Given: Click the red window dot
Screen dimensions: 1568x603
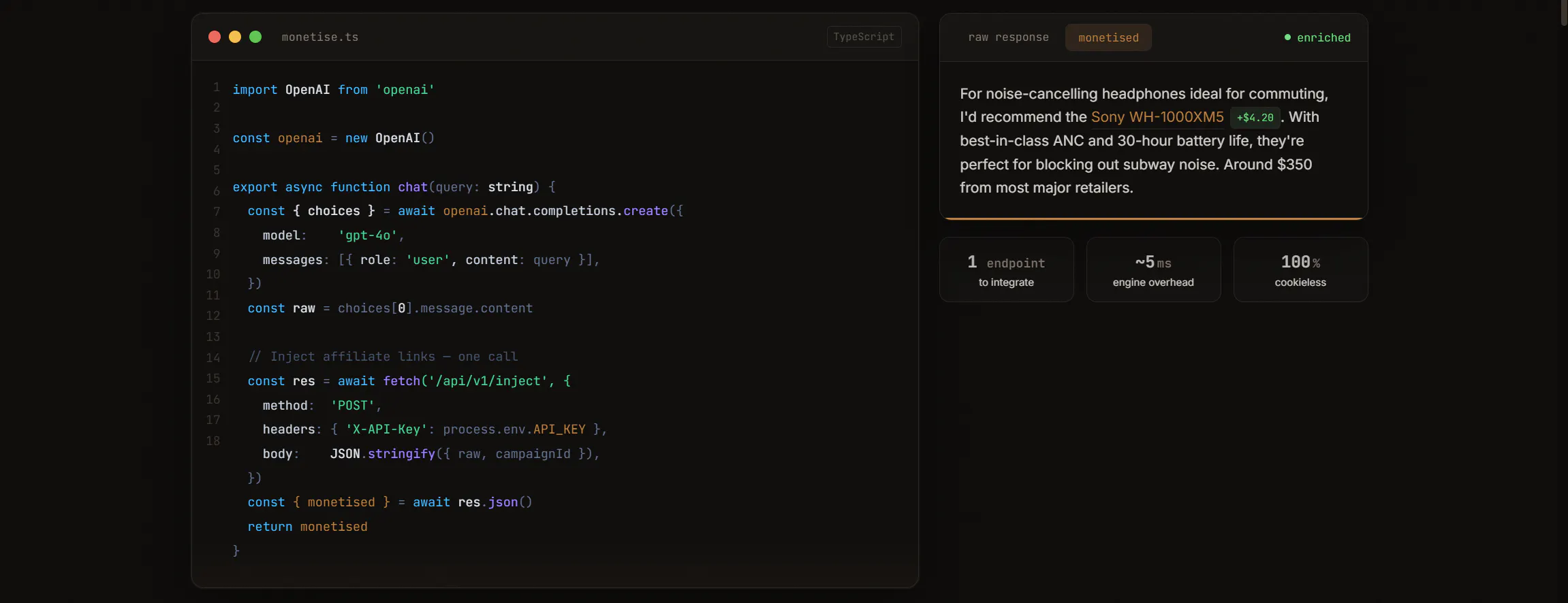Looking at the screenshot, I should 215,37.
